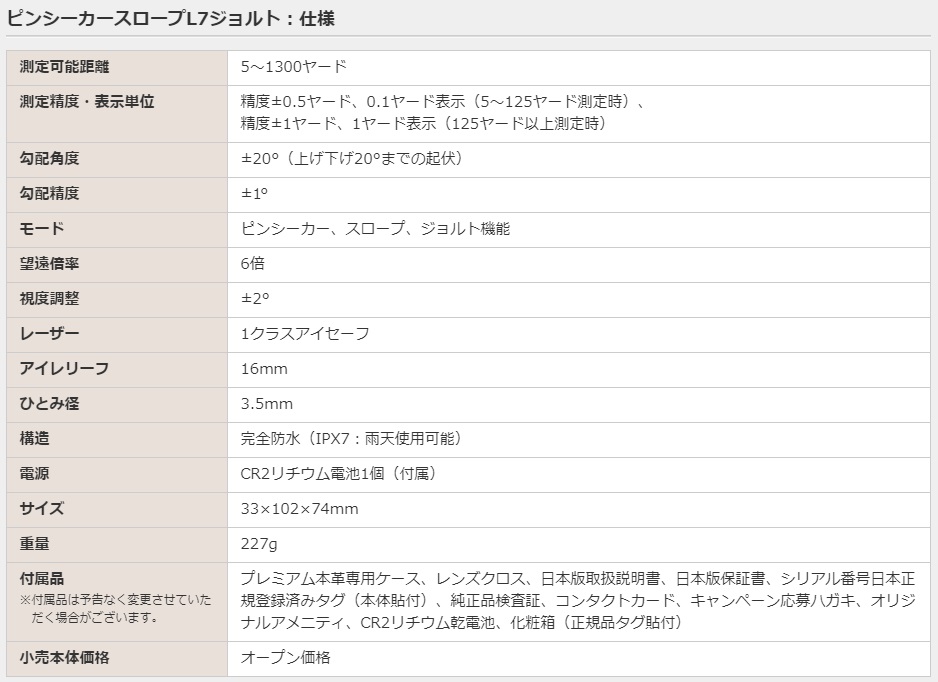Select the 付属品 label
Image resolution: width=938 pixels, height=682 pixels.
(x=41, y=578)
